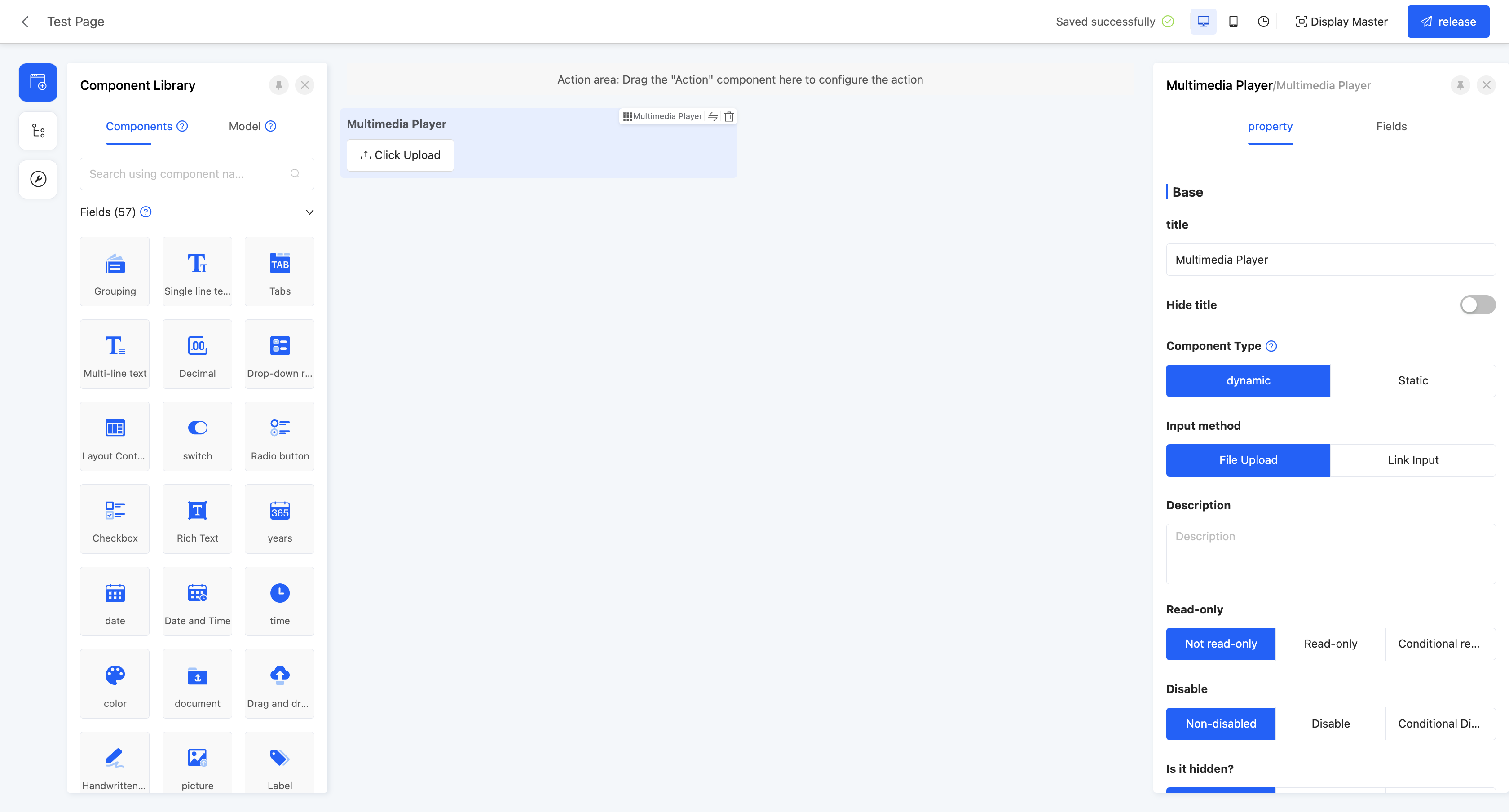This screenshot has width=1509, height=812.
Task: Click the release button
Action: (1447, 22)
